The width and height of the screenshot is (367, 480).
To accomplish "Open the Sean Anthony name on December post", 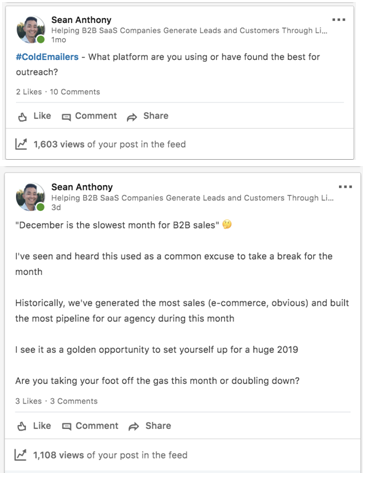I will click(82, 187).
